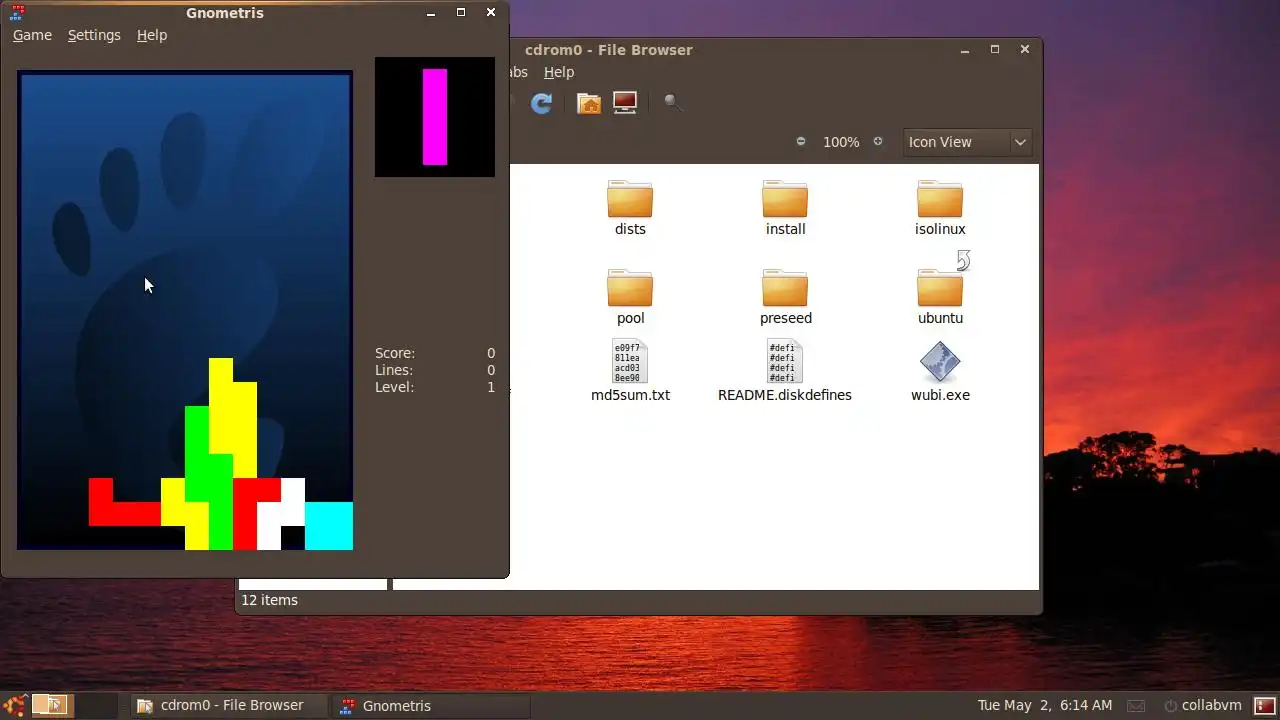Open the File Browser Help menu
The height and width of the screenshot is (720, 1280).
click(559, 72)
